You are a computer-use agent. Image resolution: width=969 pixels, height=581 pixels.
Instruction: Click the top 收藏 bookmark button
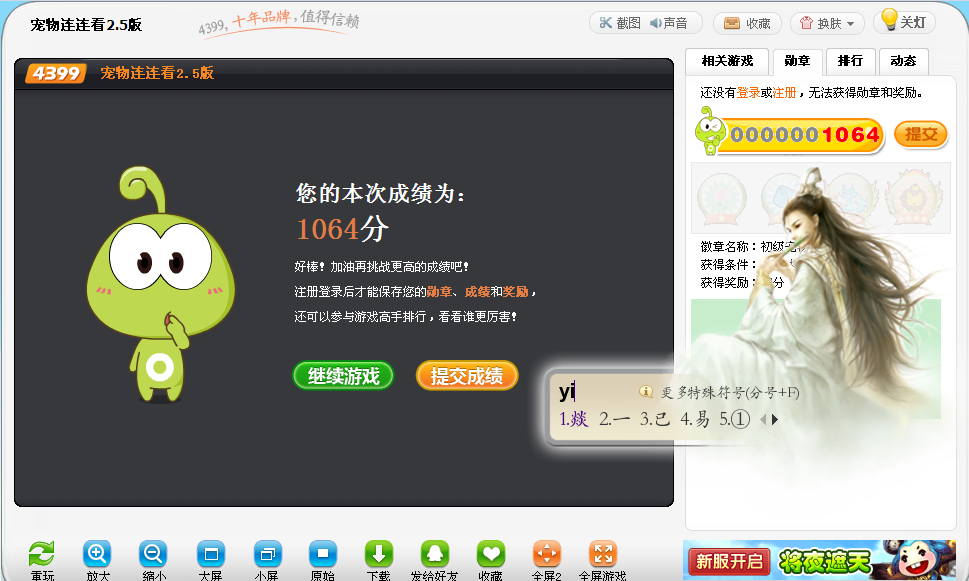(x=747, y=23)
